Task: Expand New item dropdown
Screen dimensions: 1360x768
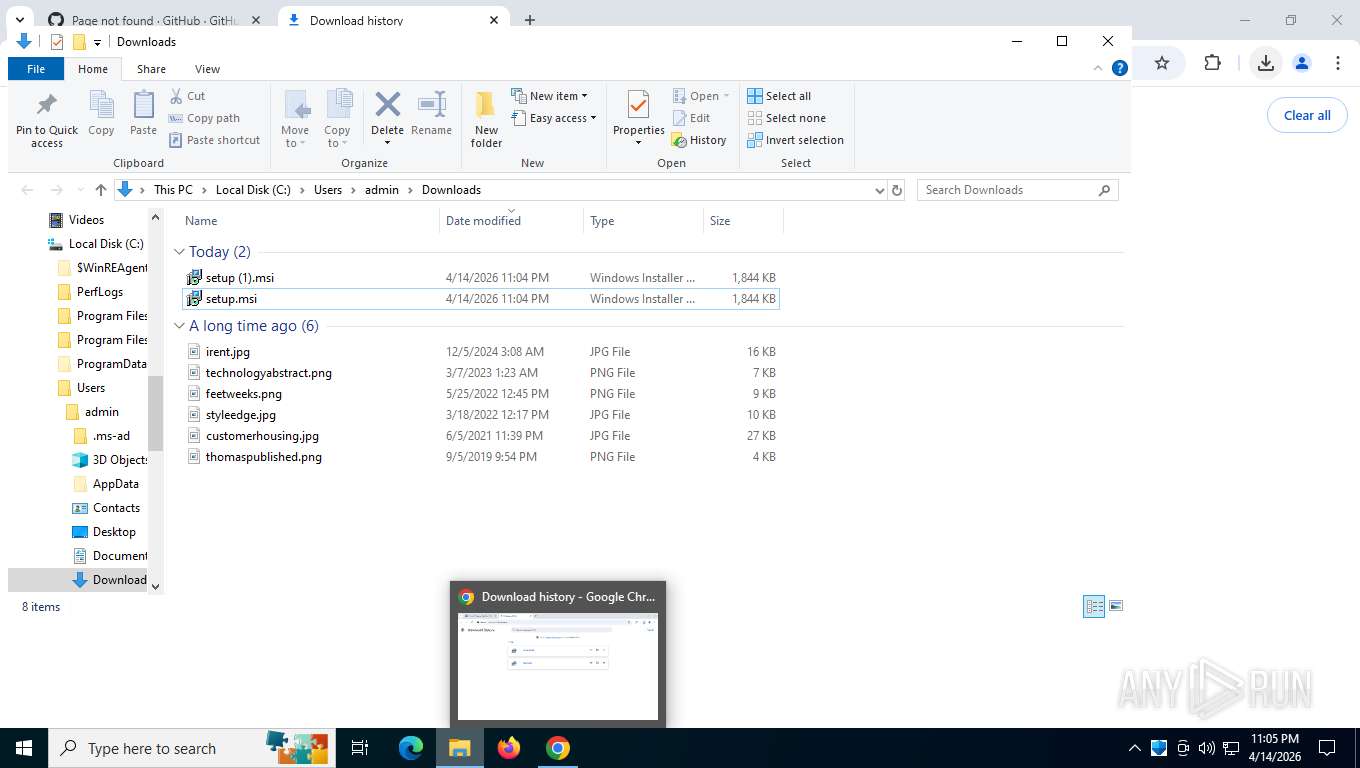Action: [x=549, y=96]
